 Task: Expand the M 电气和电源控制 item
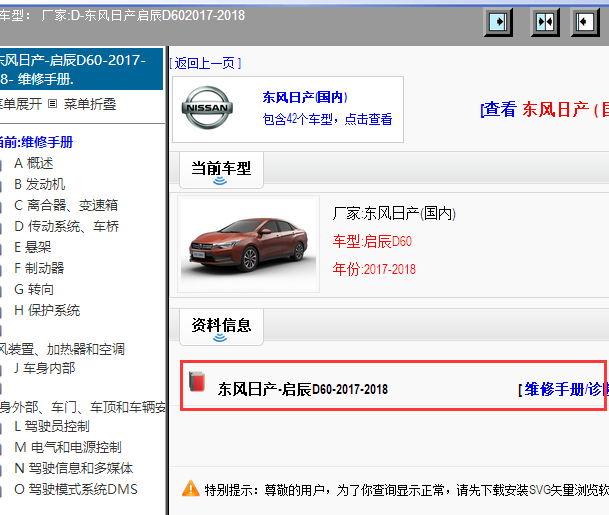pos(68,447)
